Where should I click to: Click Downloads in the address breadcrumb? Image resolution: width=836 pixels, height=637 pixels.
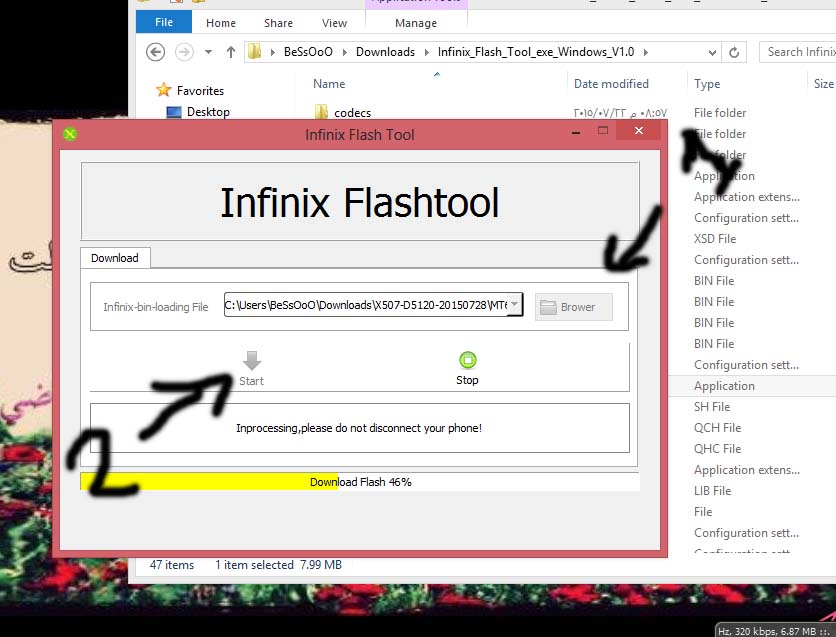click(x=385, y=52)
